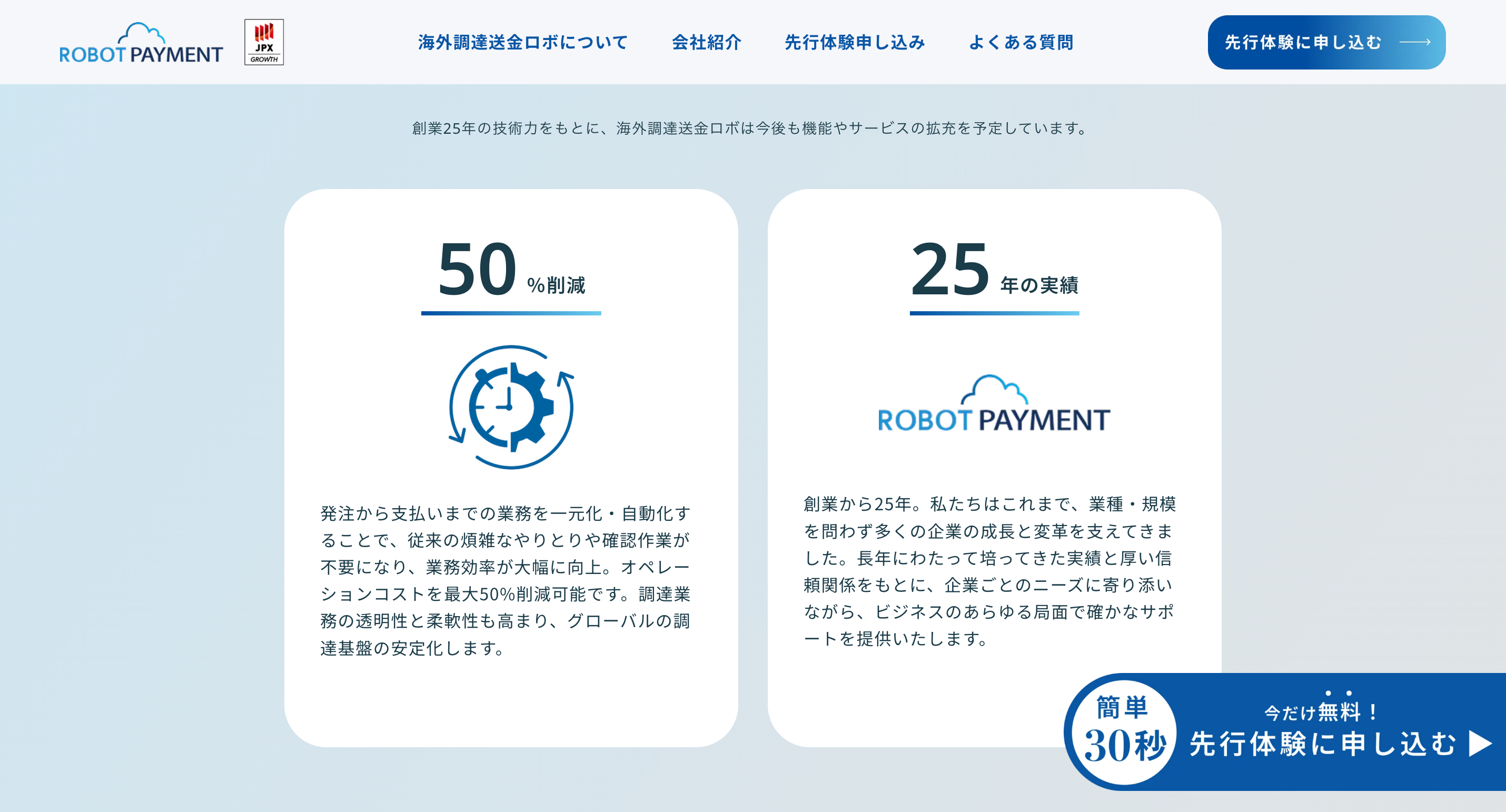Click the play triangle on floating banner

pyautogui.click(x=1480, y=744)
